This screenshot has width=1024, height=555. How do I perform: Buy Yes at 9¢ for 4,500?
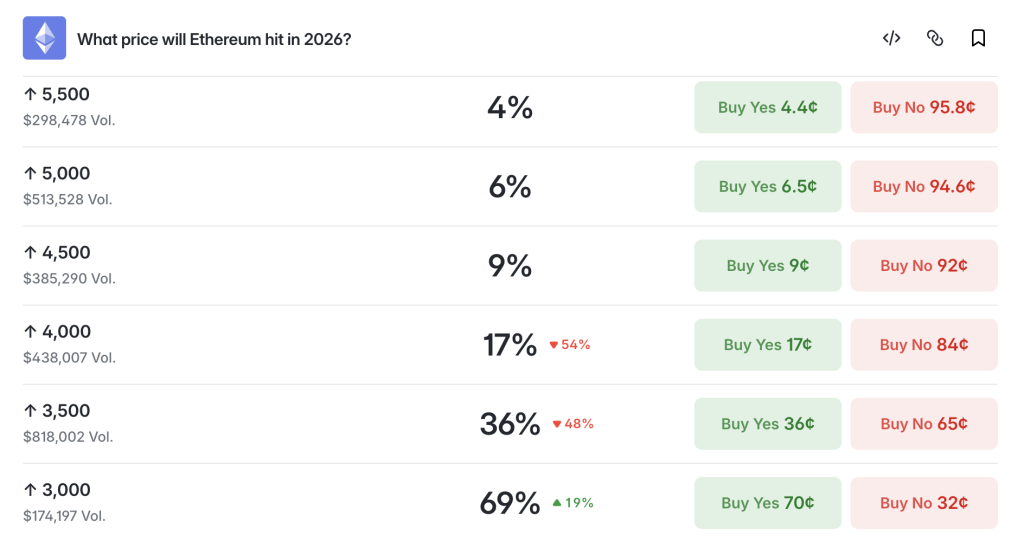(x=767, y=265)
